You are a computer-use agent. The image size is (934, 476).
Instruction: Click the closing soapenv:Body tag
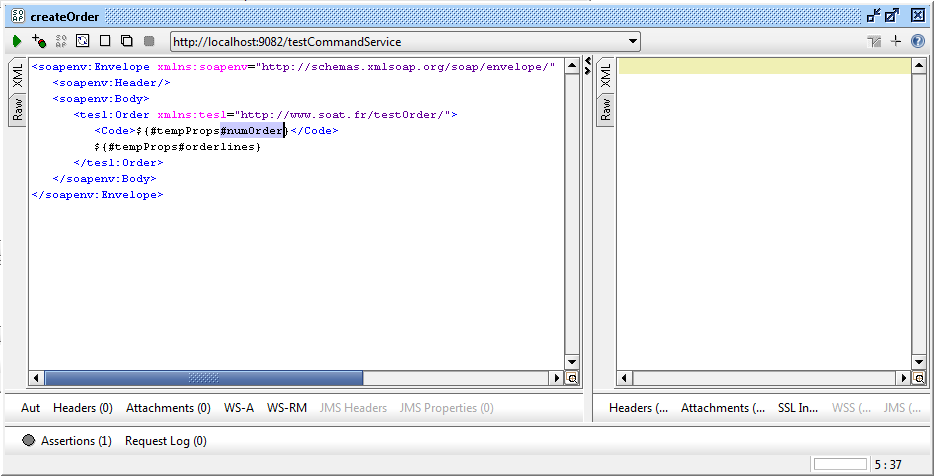pyautogui.click(x=104, y=179)
